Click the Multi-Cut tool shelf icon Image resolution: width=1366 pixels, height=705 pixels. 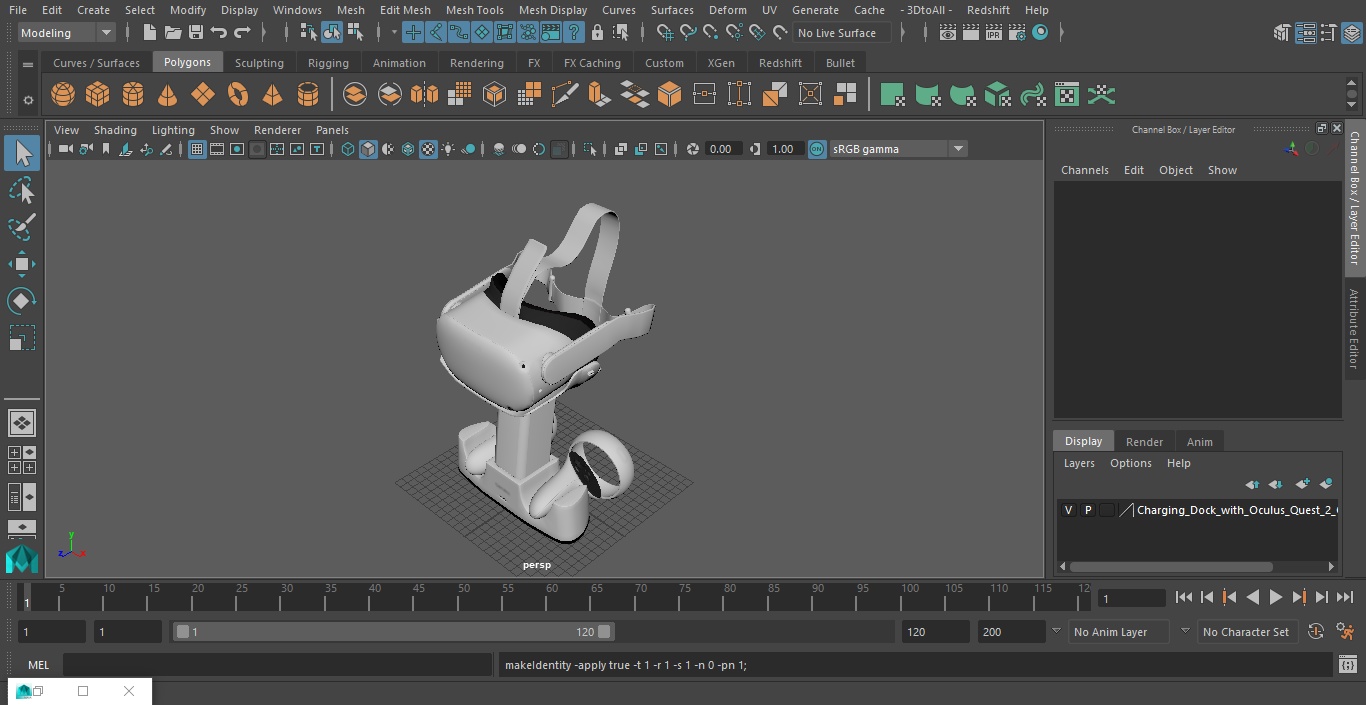click(x=565, y=95)
